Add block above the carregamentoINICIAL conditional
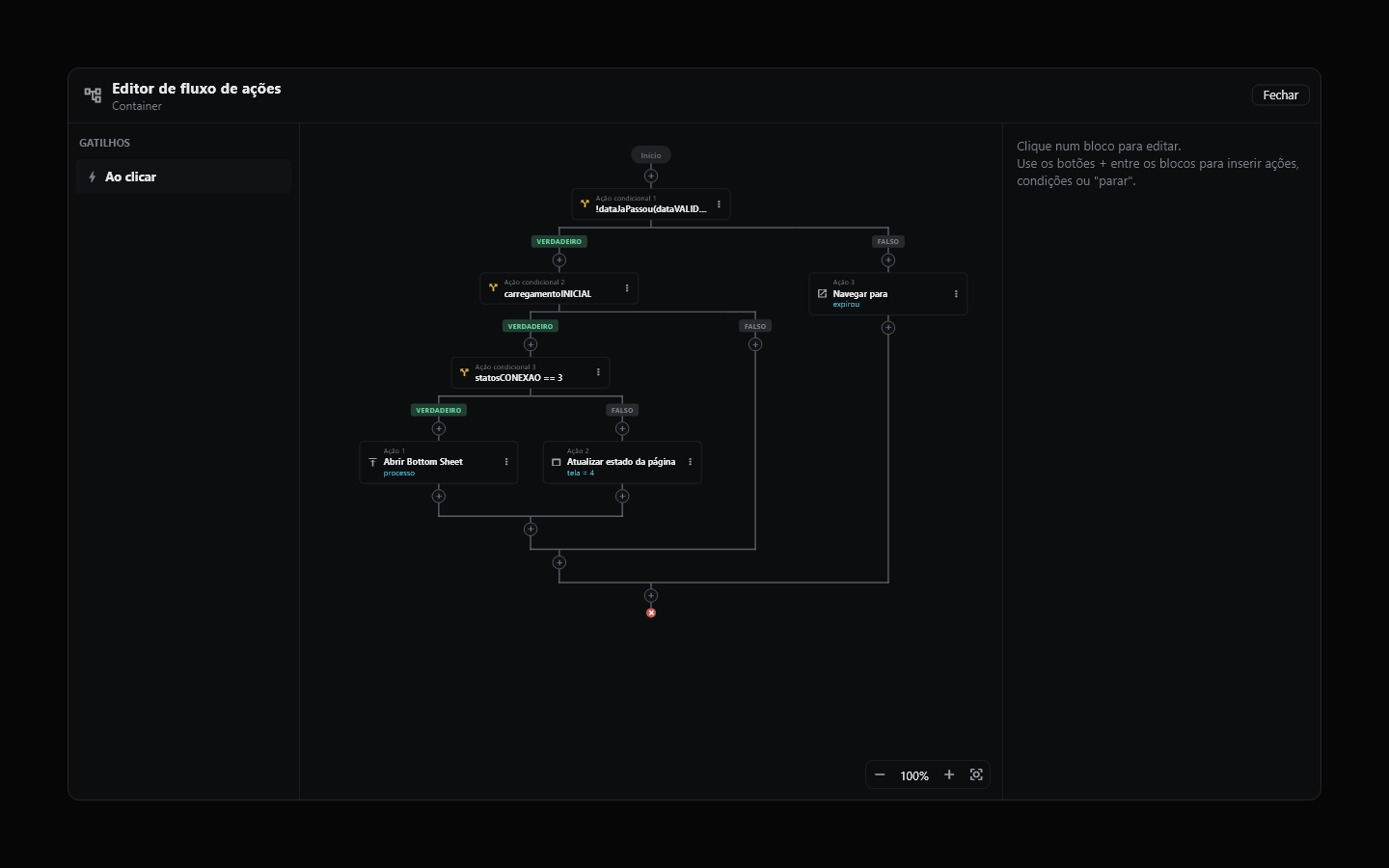This screenshot has width=1389, height=868. point(559,260)
